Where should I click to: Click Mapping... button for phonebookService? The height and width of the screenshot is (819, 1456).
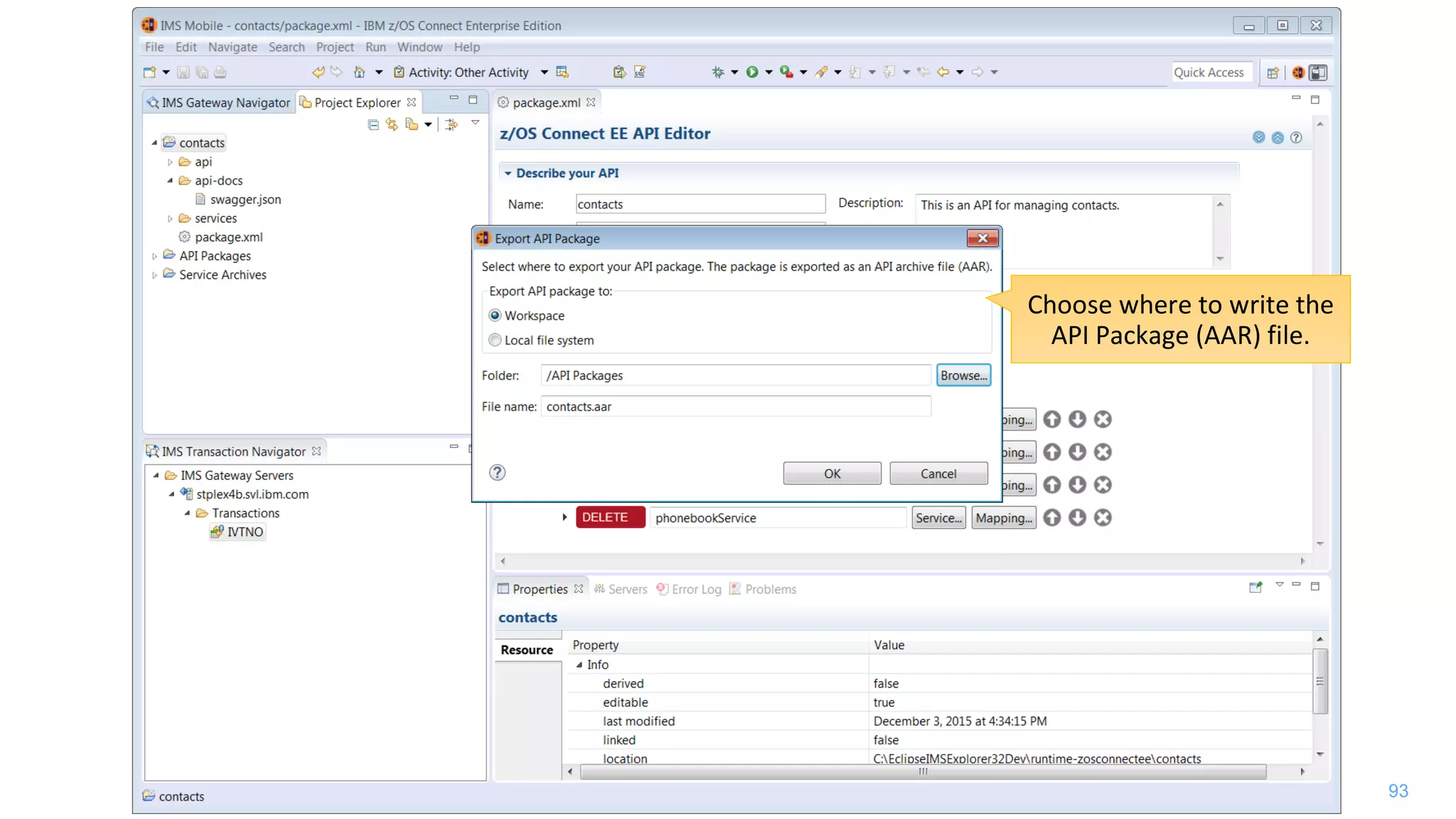click(x=1003, y=518)
